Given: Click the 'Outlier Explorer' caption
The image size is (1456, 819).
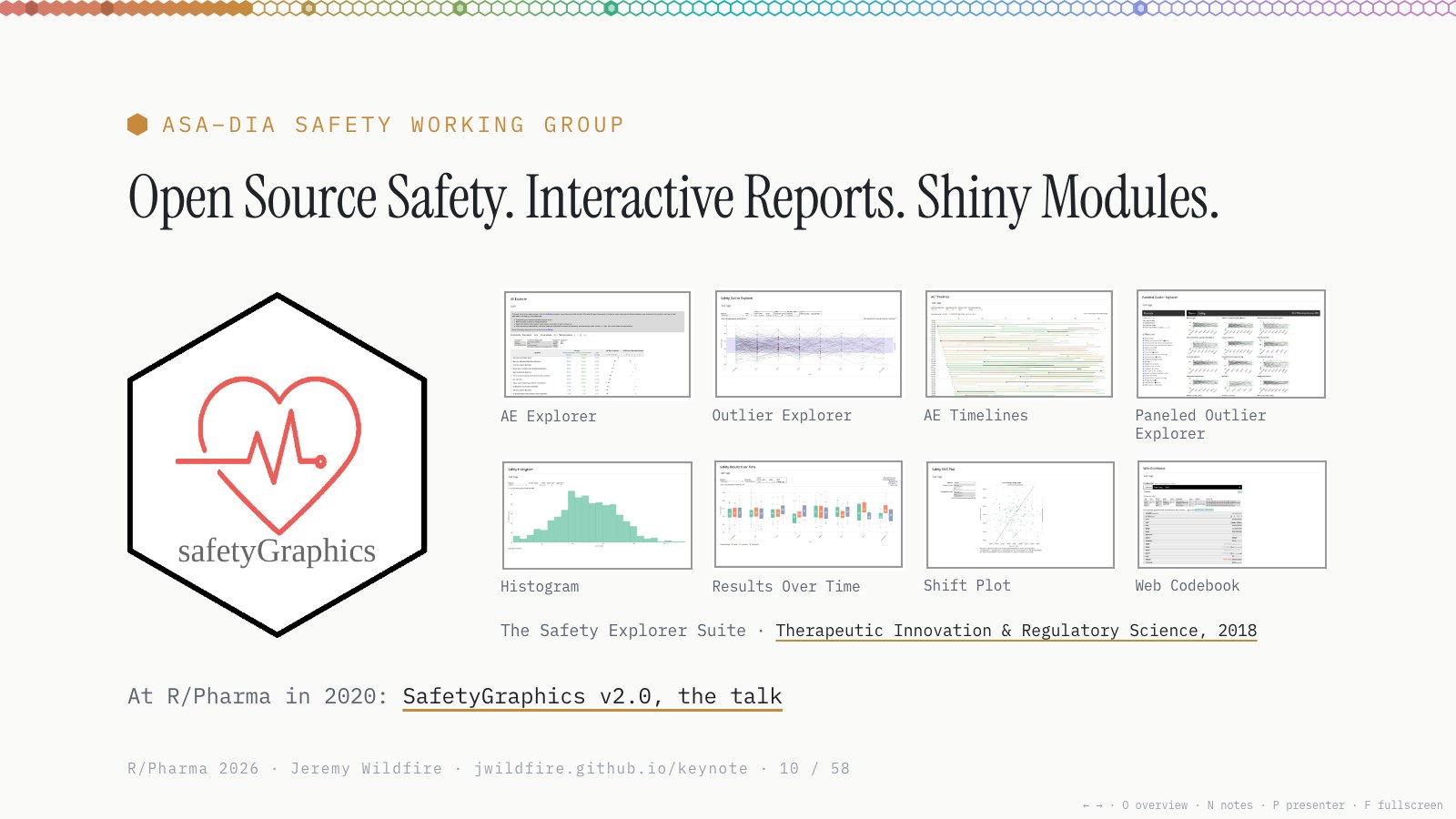Looking at the screenshot, I should tap(782, 415).
